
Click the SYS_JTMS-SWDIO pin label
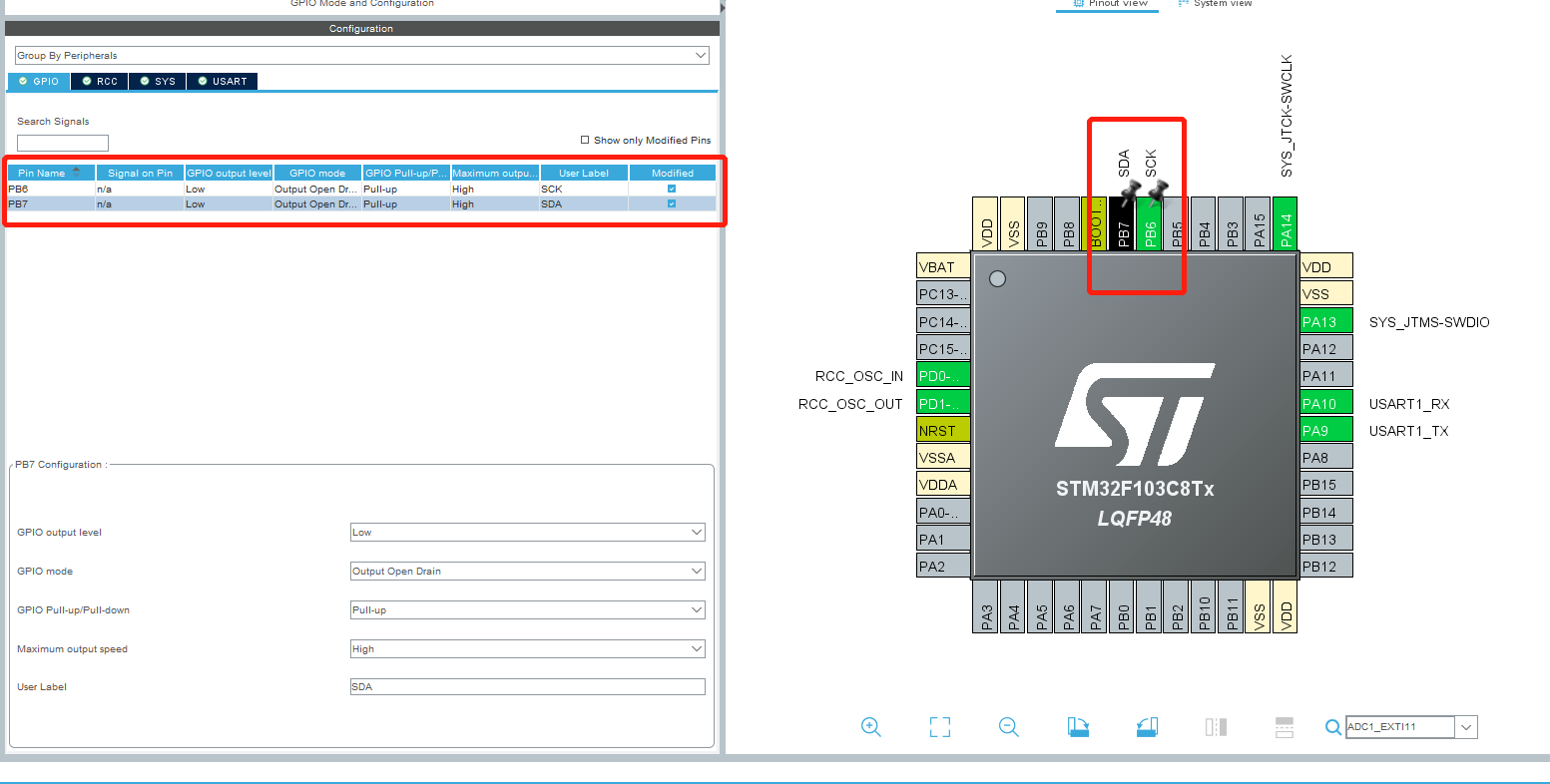point(1429,322)
